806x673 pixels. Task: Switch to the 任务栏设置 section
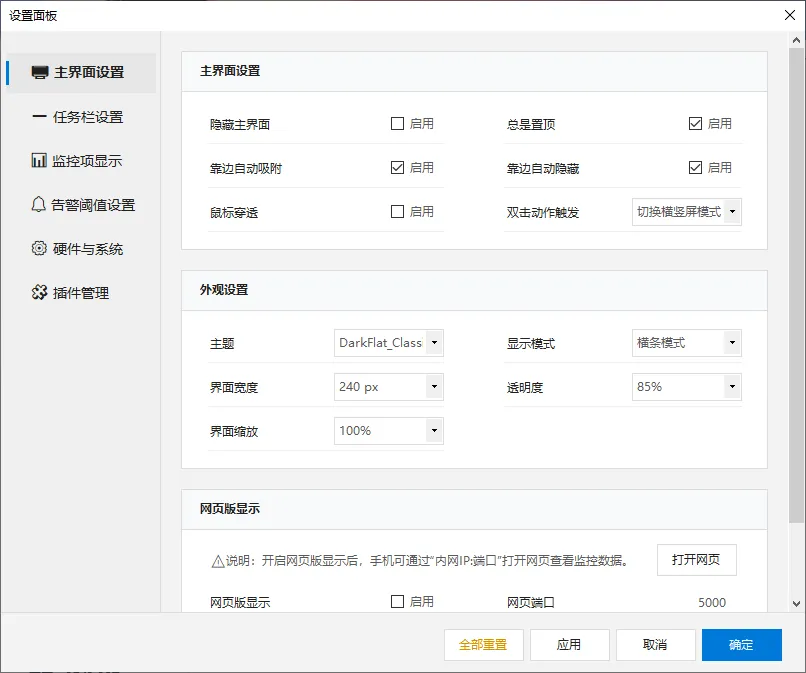[90, 116]
